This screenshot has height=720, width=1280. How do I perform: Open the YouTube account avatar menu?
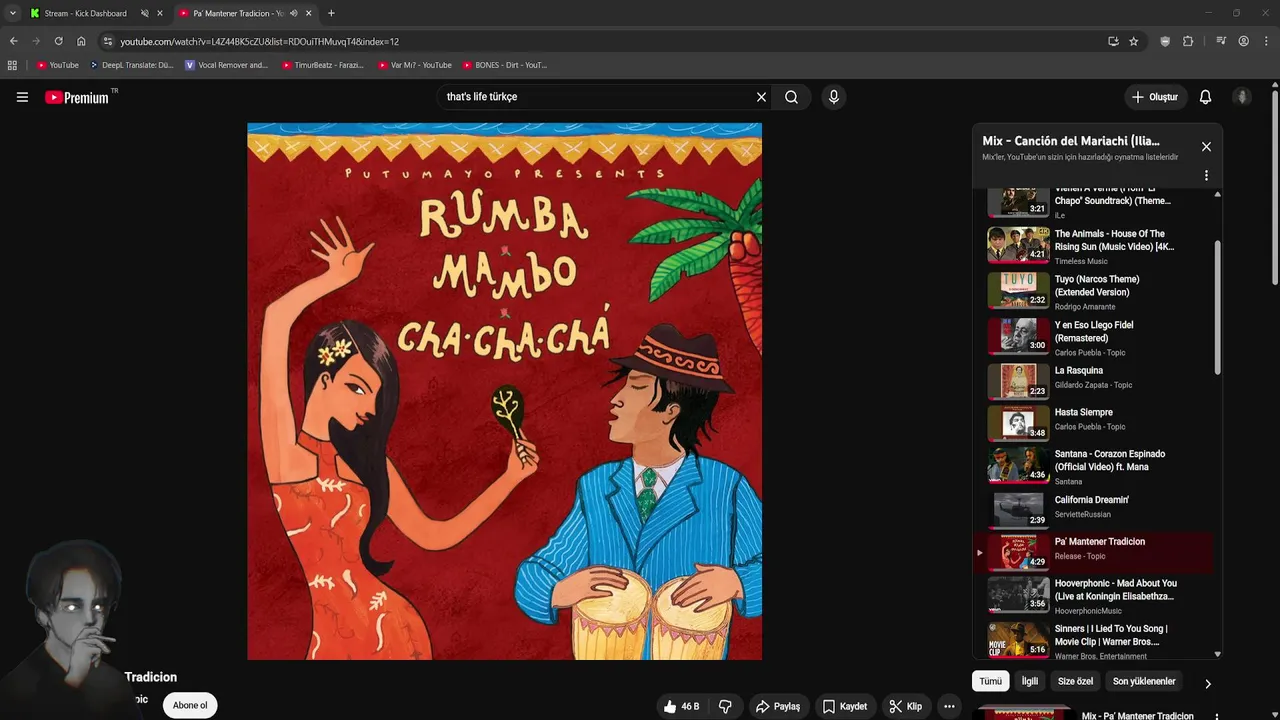1242,97
